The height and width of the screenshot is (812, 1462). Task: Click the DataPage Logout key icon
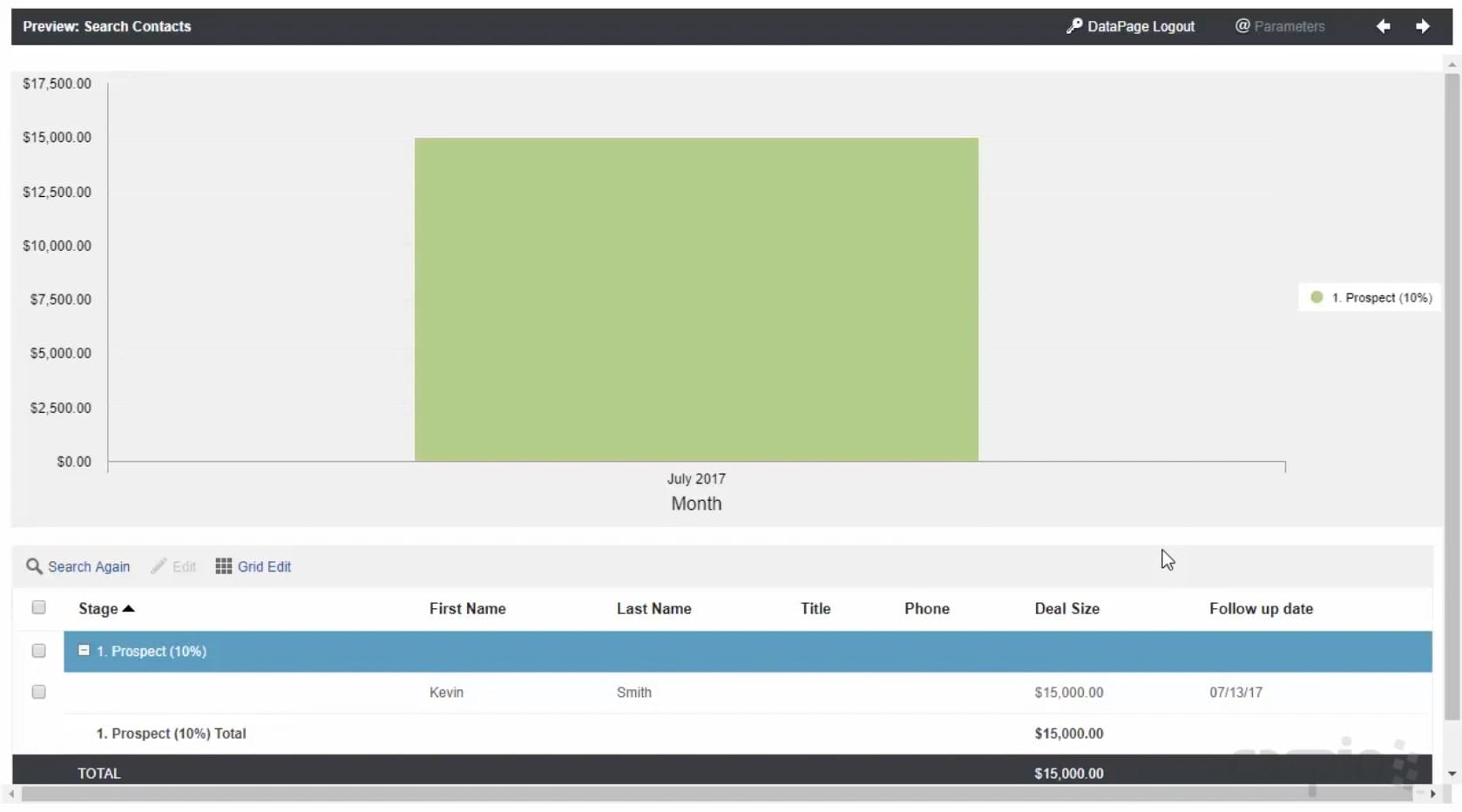[1073, 26]
